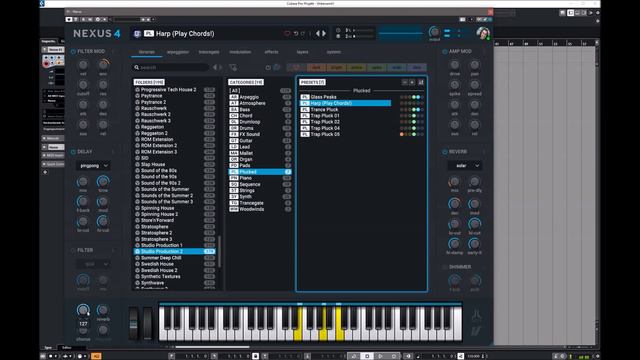Choose the Arpeggio category
Screen dimensions: 640x360
tap(260, 97)
